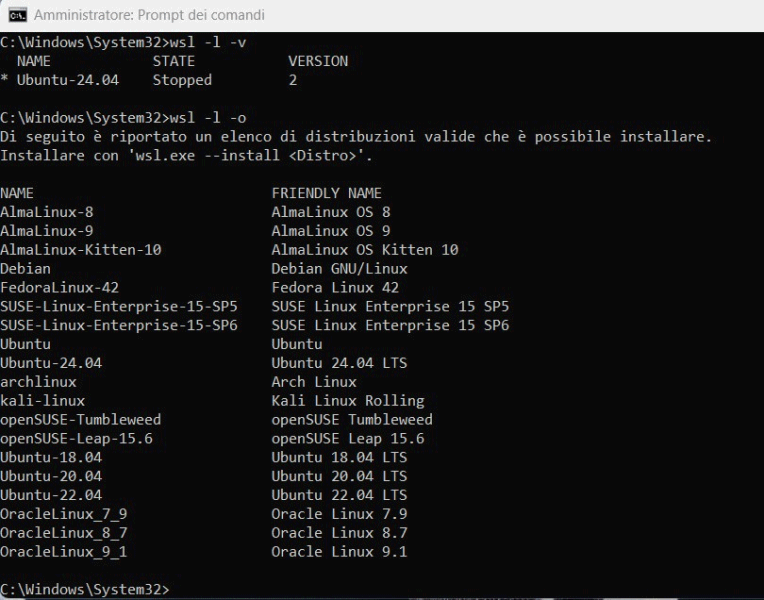This screenshot has height=600, width=764.
Task: Click the STATE column header
Action: tap(174, 61)
